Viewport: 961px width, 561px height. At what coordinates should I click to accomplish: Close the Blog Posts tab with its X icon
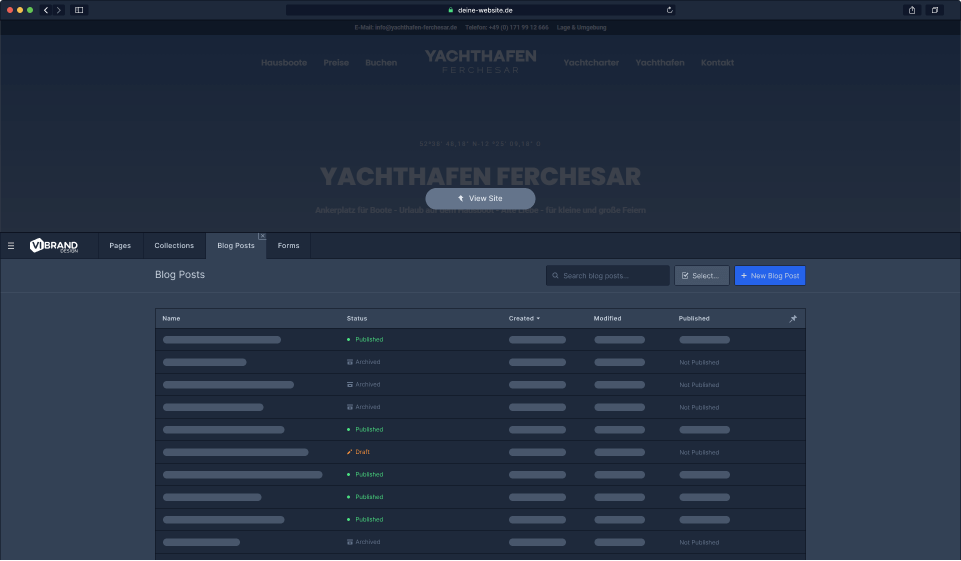click(x=262, y=236)
